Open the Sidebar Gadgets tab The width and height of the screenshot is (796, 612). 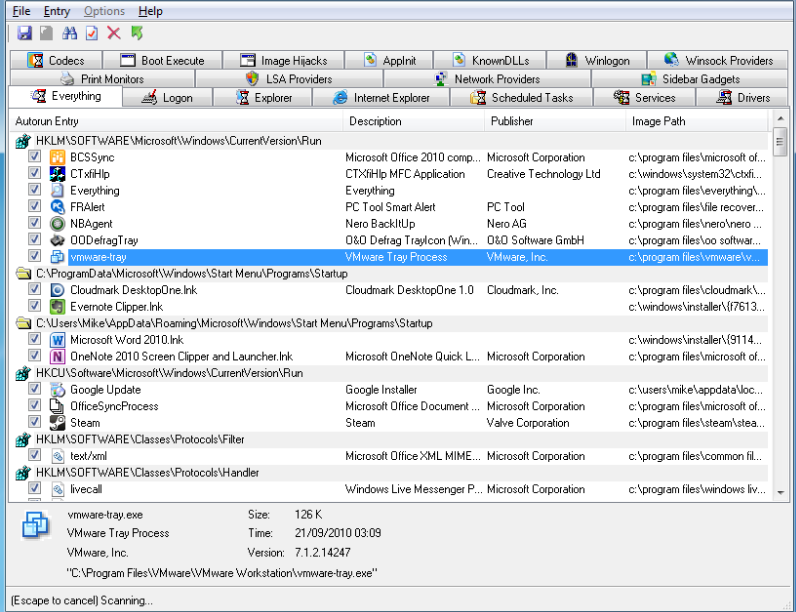point(690,79)
